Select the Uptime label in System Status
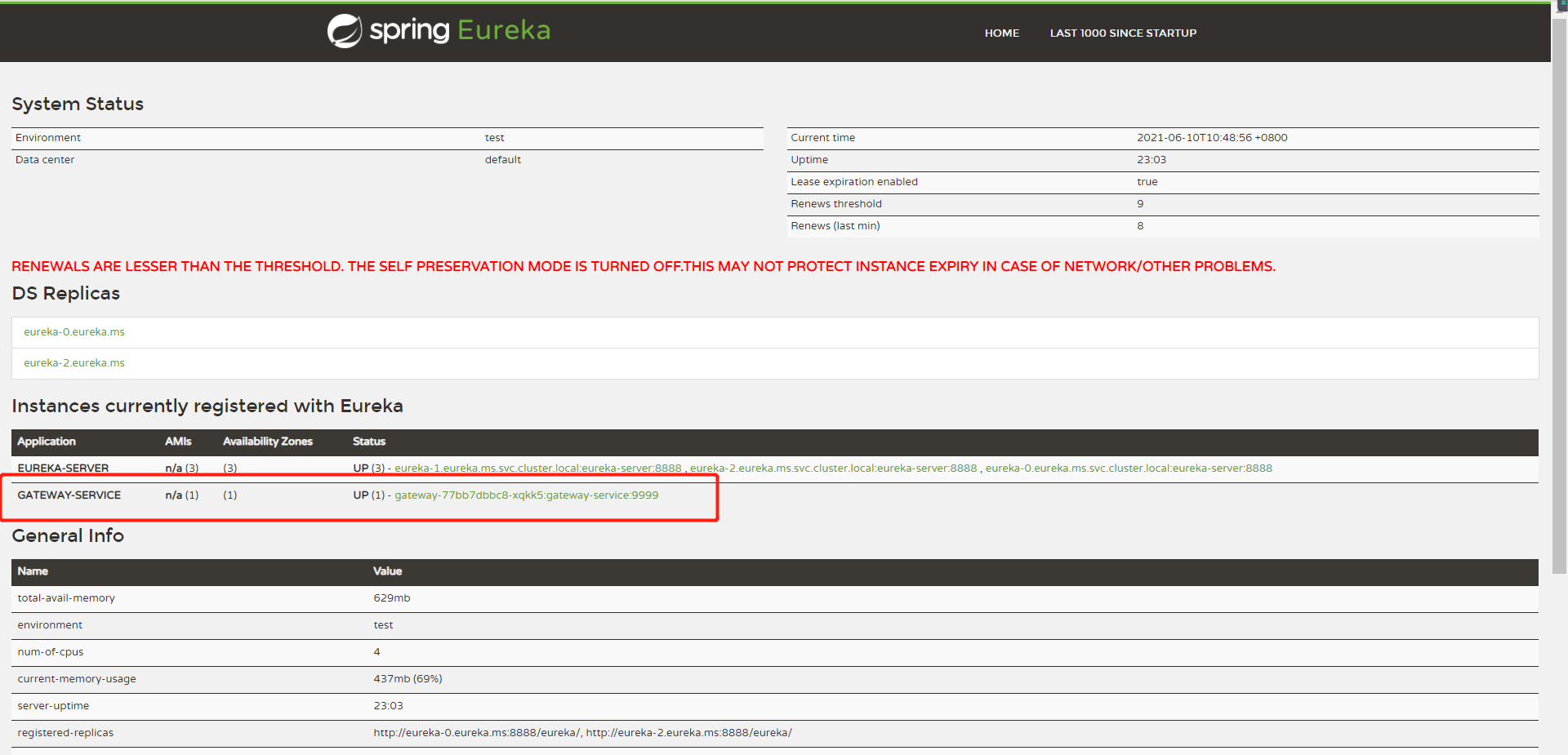 (x=809, y=160)
